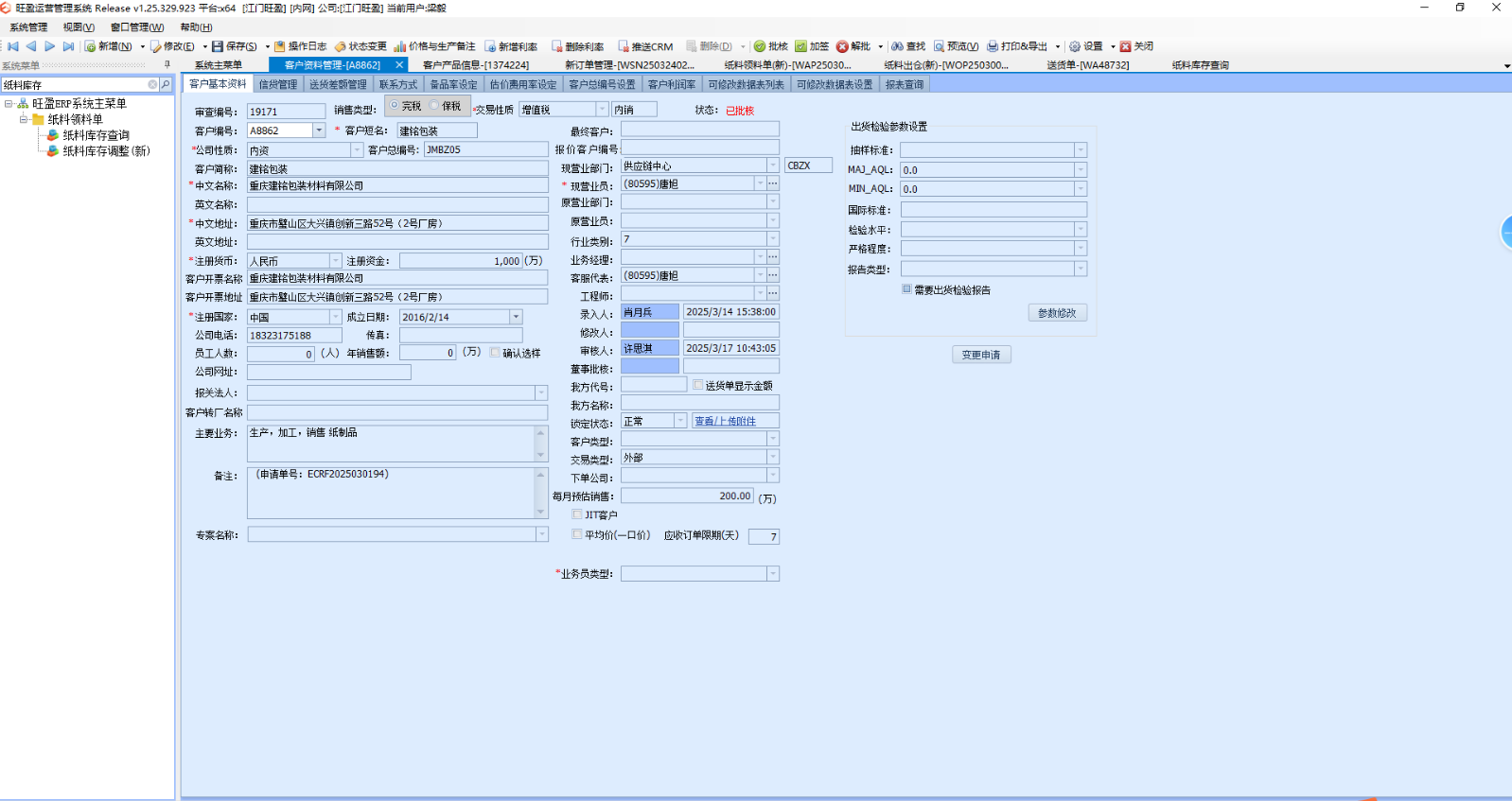
Task: Clear the 纸料库存 search text
Action: (152, 85)
